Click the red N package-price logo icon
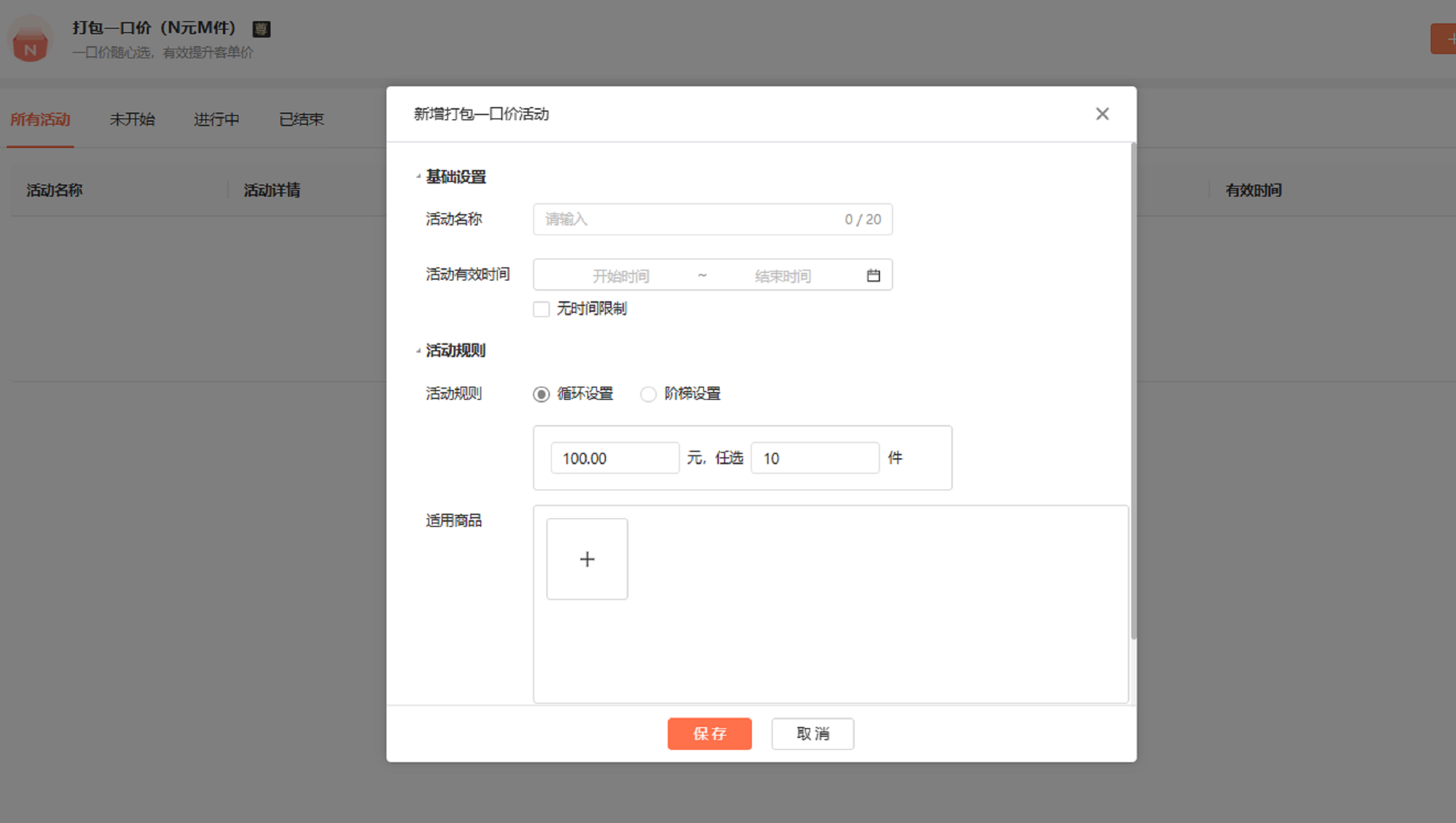Viewport: 1456px width, 823px height. click(30, 45)
